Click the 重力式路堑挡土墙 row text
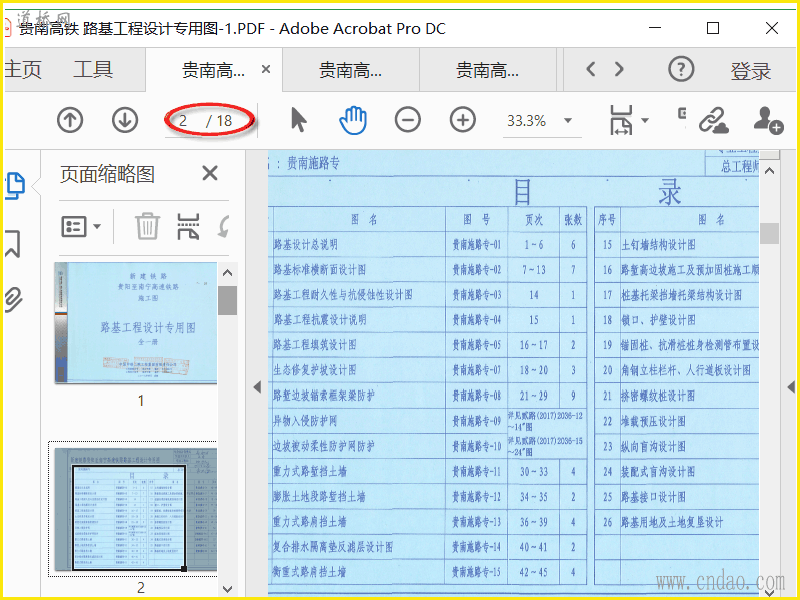The height and width of the screenshot is (600, 800). [310, 471]
